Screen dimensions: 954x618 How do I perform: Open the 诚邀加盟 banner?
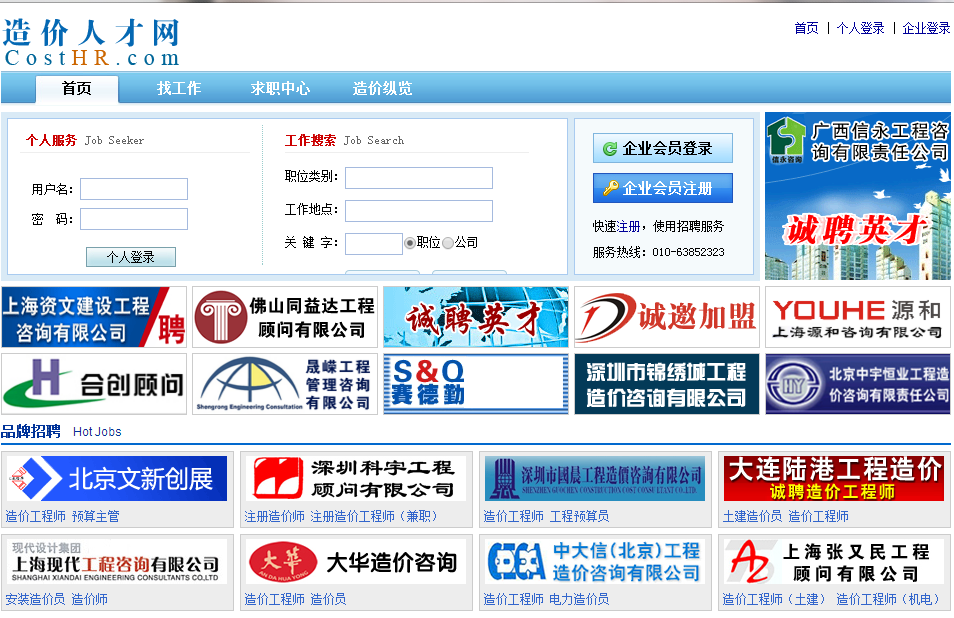(x=667, y=317)
